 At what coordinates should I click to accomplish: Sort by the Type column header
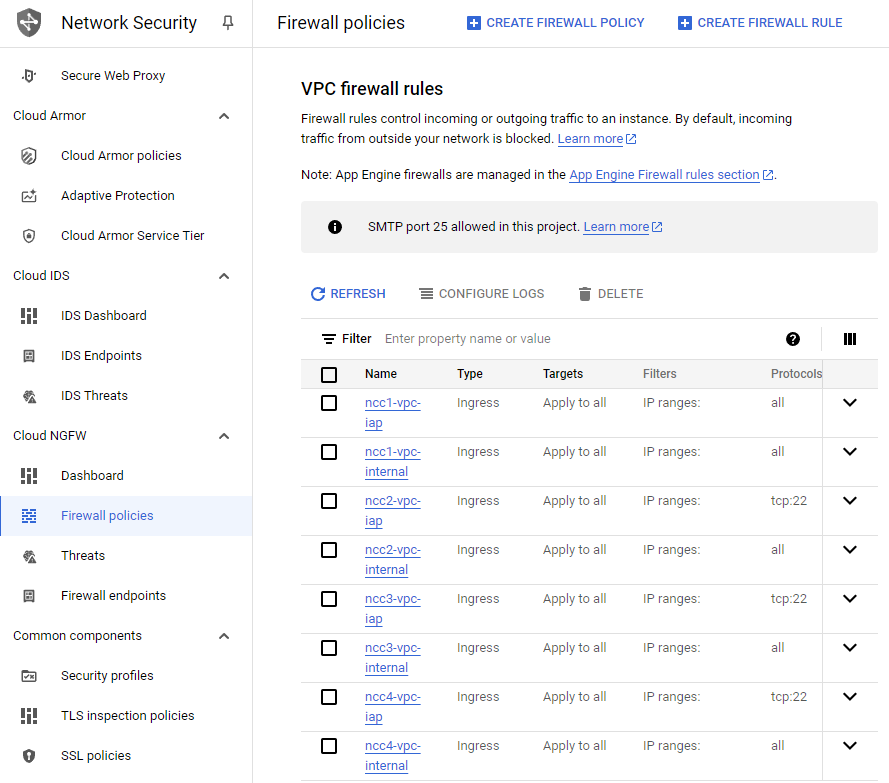[470, 374]
